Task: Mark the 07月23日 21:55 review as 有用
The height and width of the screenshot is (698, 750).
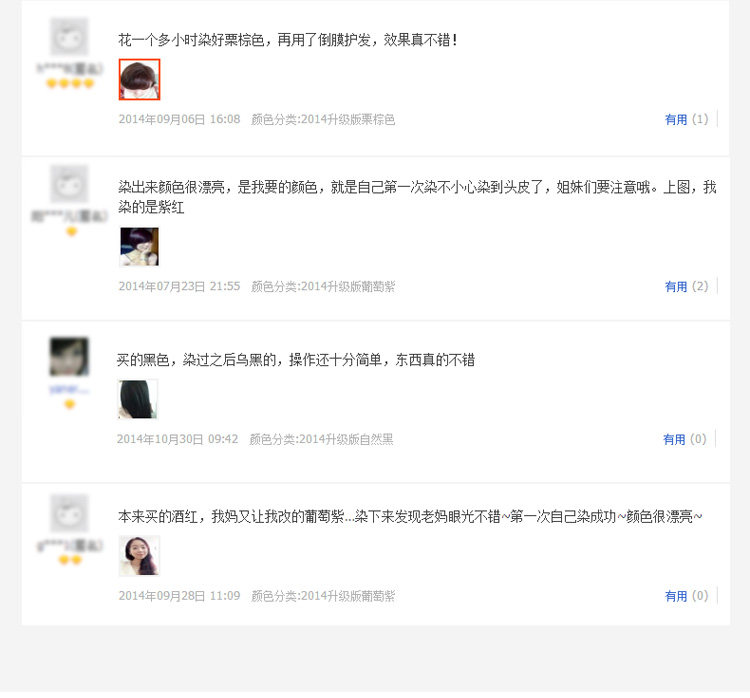Action: 676,286
